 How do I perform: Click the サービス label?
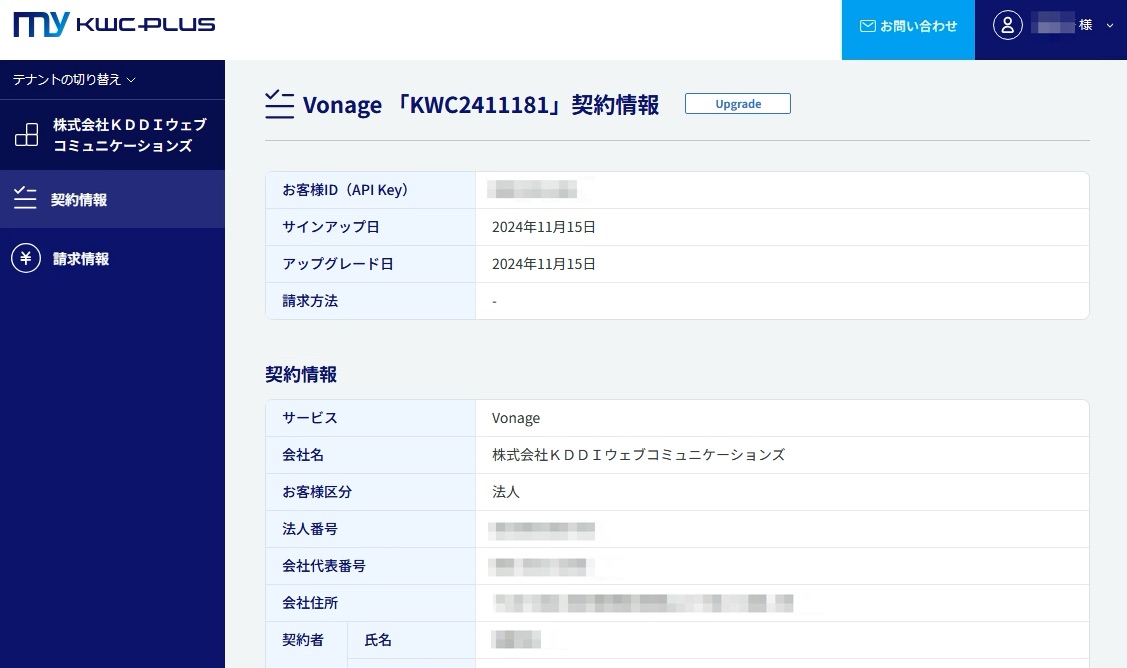(310, 418)
